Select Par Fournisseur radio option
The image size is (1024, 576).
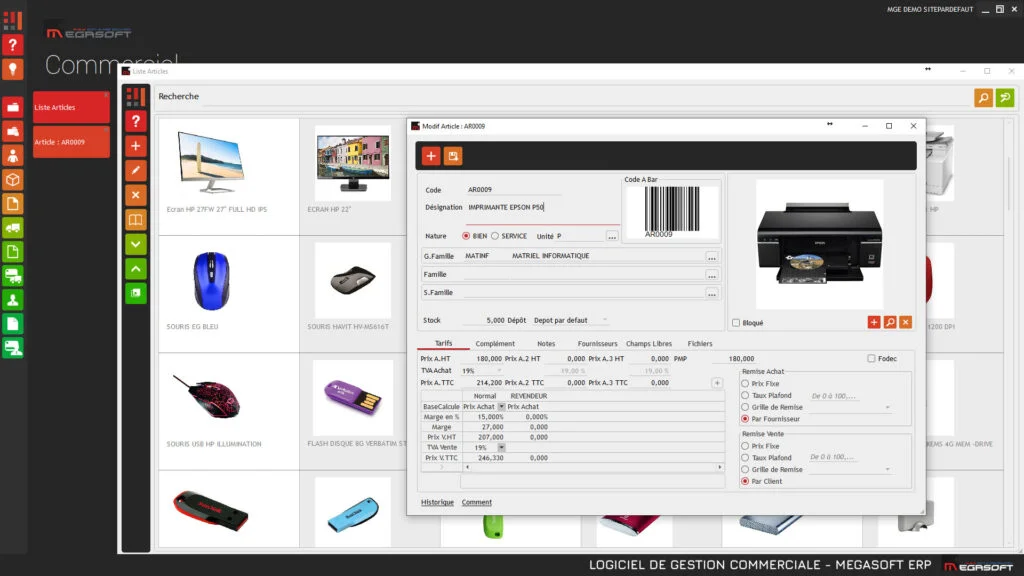(x=745, y=419)
